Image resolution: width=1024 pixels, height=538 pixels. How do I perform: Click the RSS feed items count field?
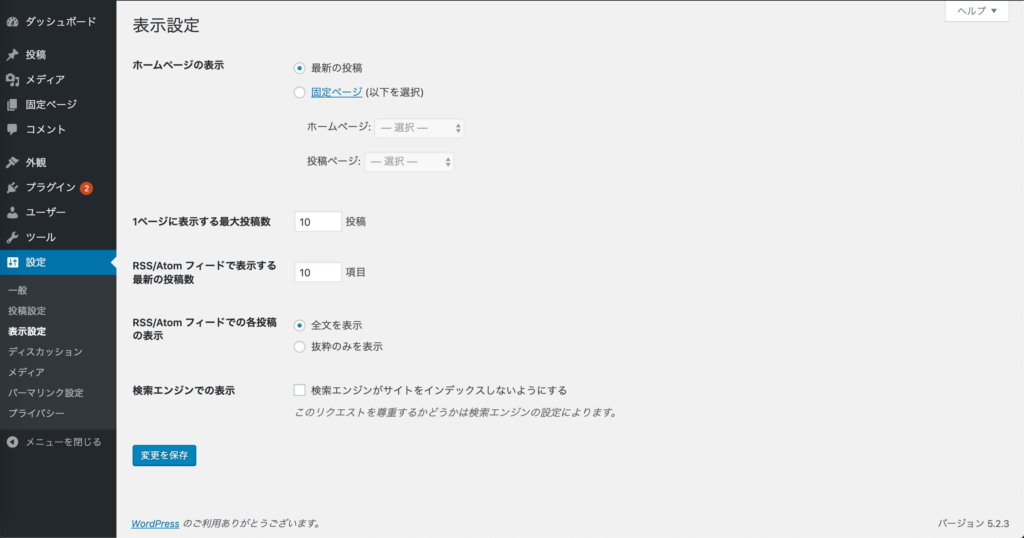(x=317, y=272)
